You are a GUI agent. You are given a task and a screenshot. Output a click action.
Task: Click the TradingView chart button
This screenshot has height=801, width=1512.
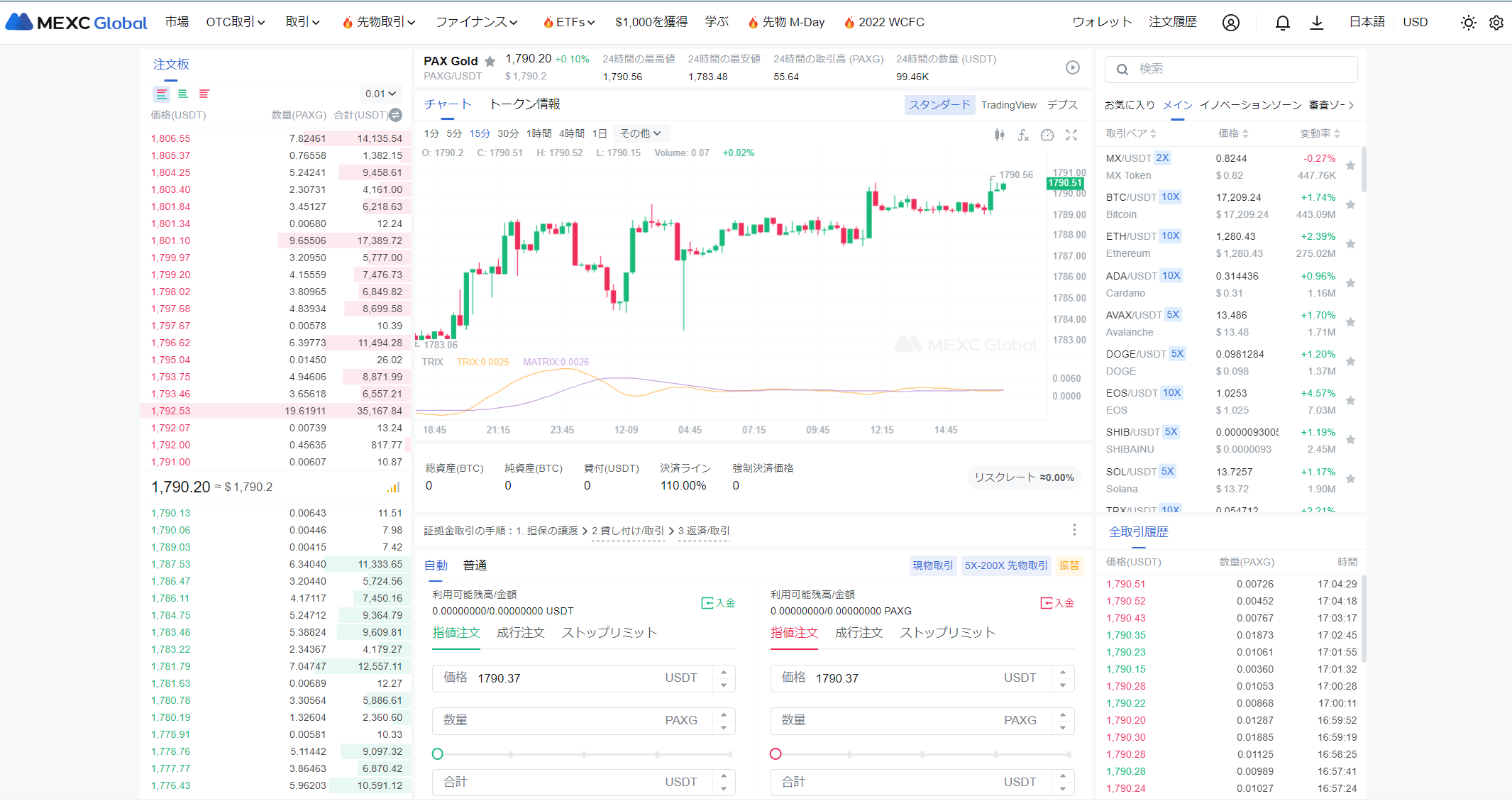(1008, 105)
